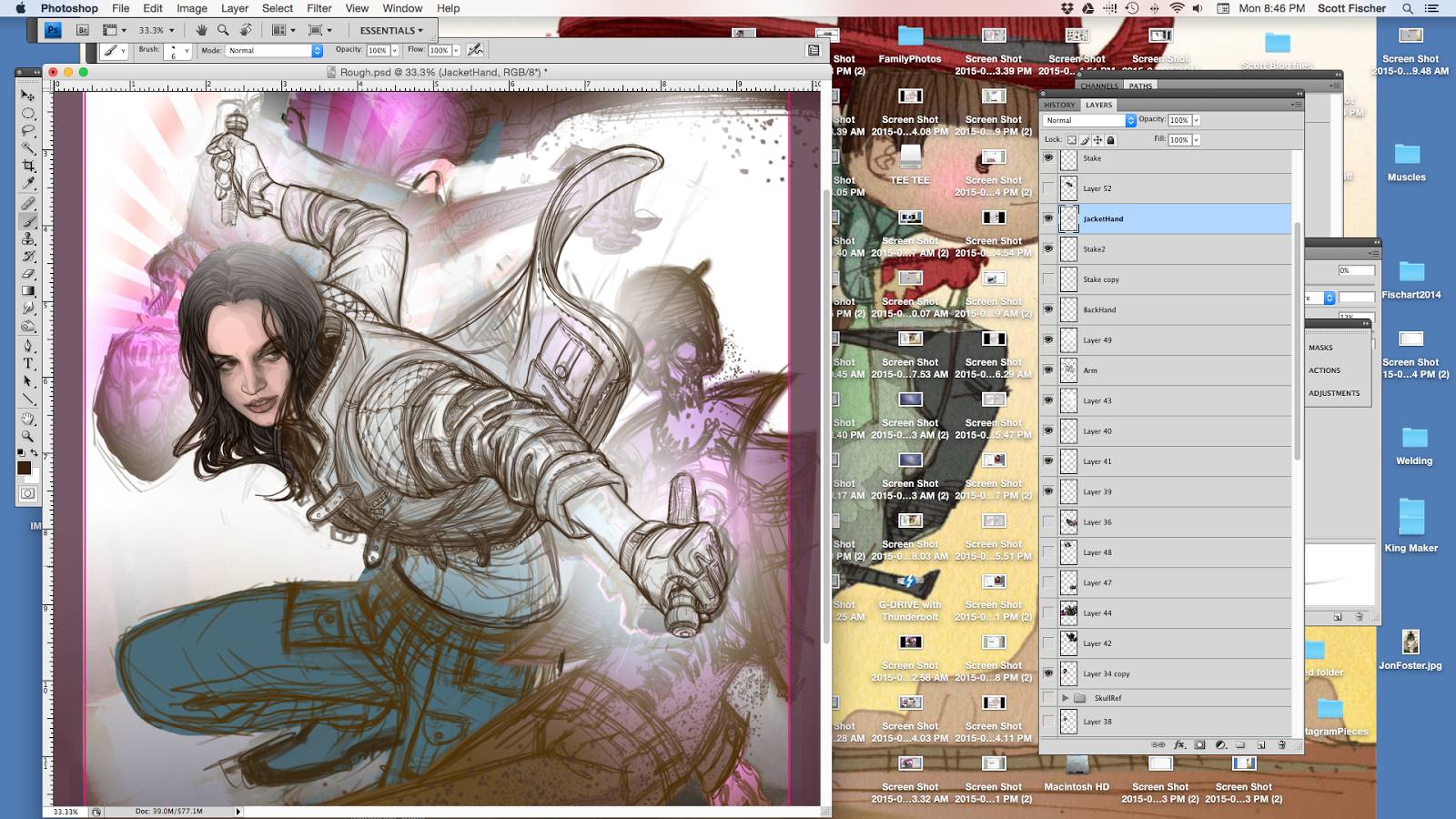Select the Clone Stamp tool
1456x819 pixels.
pyautogui.click(x=28, y=238)
